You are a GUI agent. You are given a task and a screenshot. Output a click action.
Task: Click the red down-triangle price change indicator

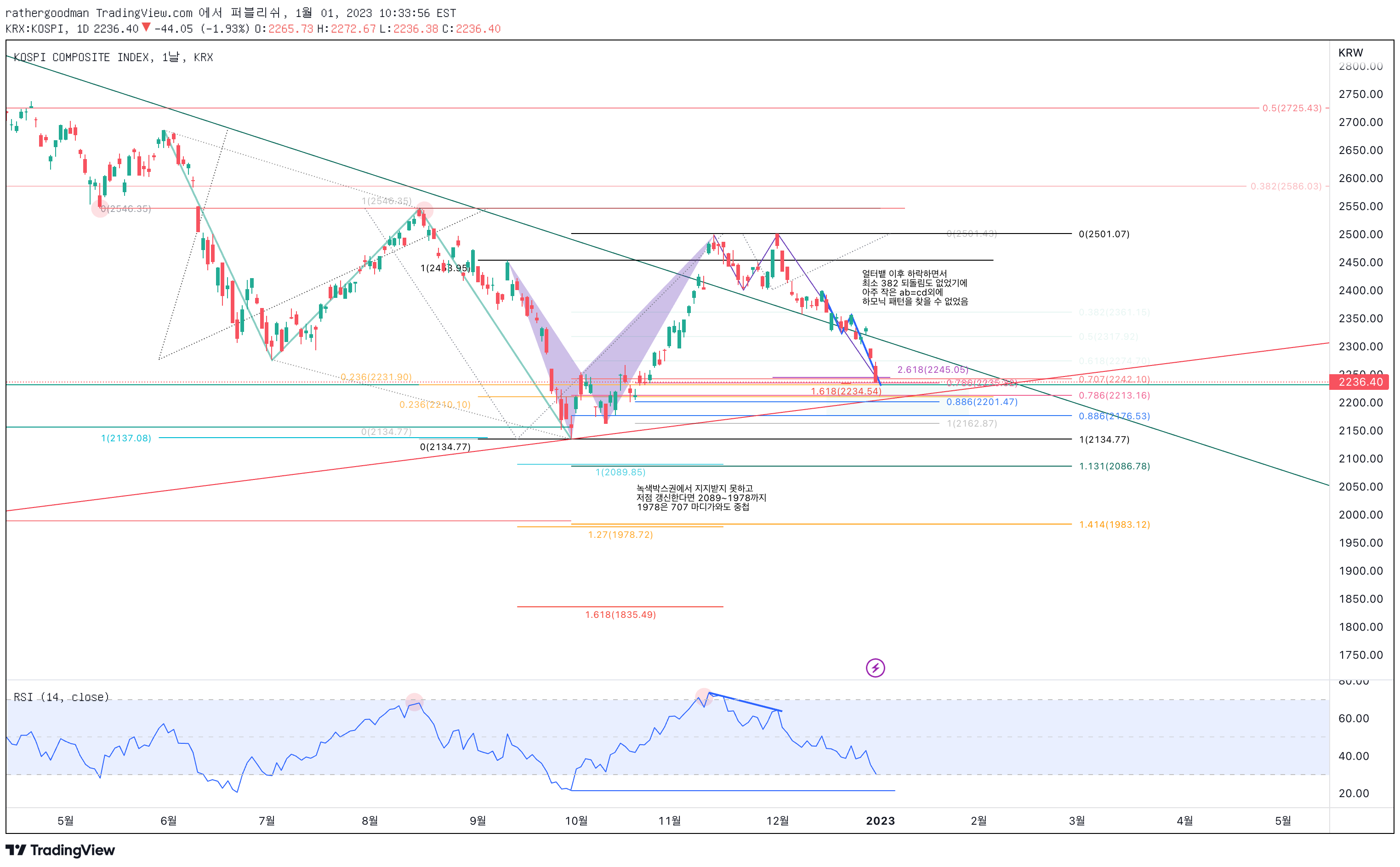pos(146,27)
